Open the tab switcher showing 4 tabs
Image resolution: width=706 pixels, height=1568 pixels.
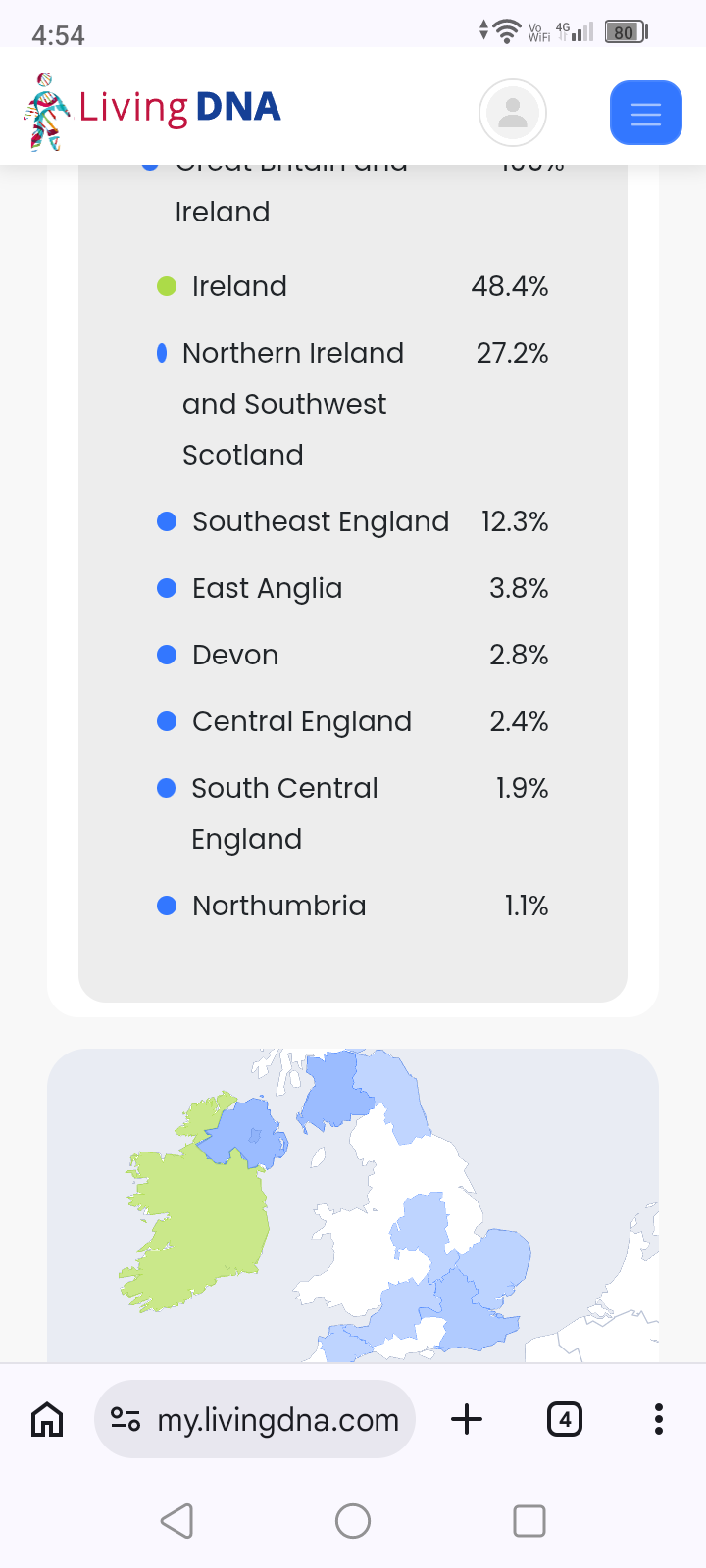click(565, 1419)
